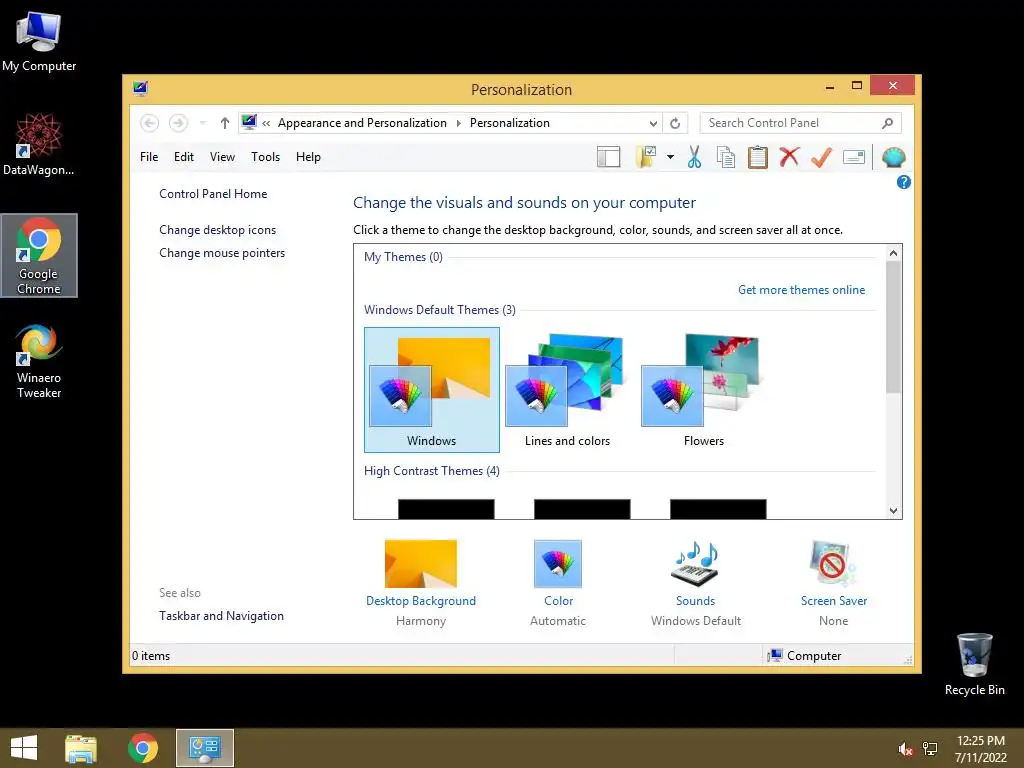The image size is (1024, 768).
Task: Open the recent locations dropdown arrow
Action: pyautogui.click(x=203, y=123)
